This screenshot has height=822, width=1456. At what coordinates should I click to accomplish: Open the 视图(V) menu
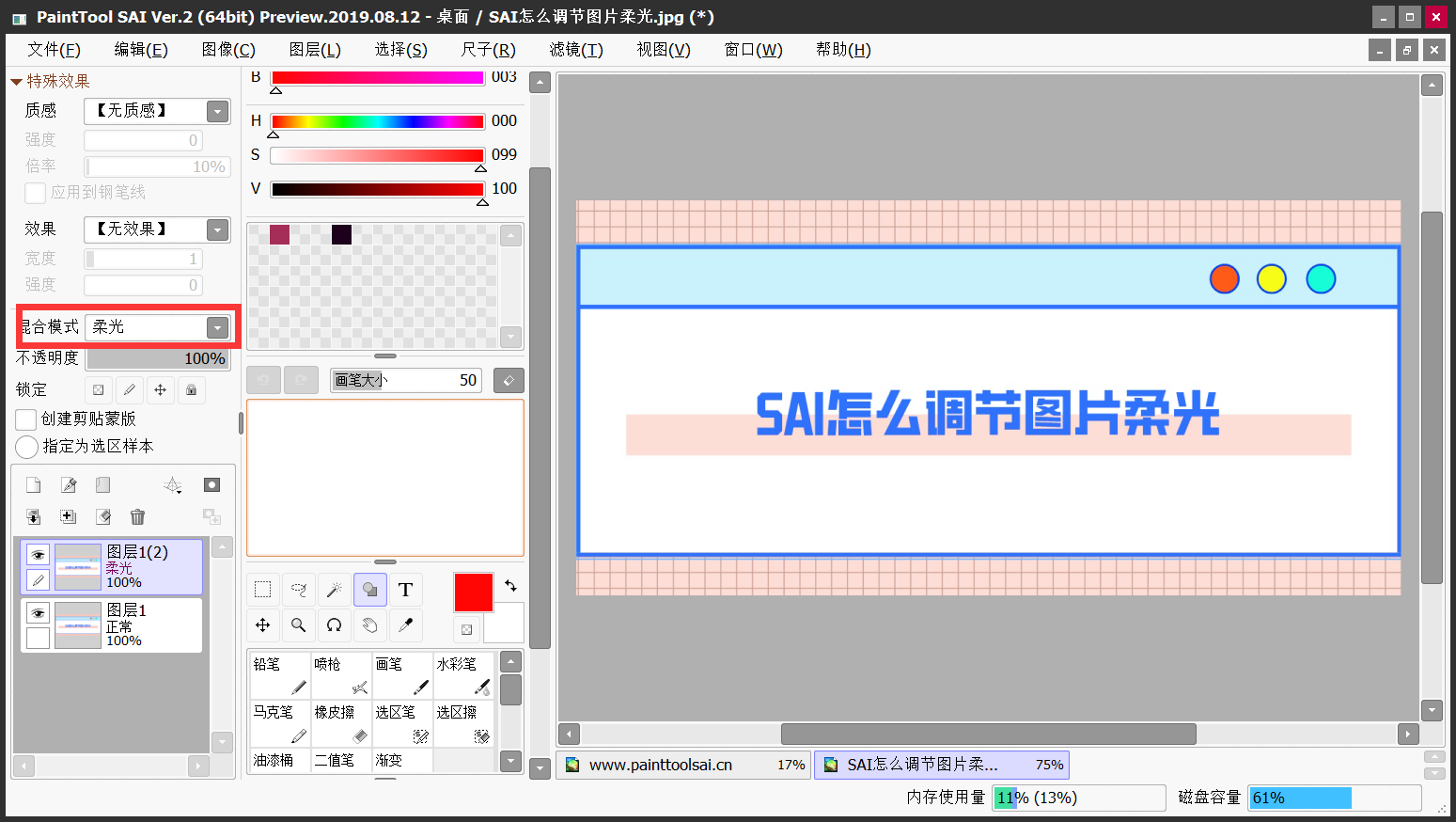point(664,50)
